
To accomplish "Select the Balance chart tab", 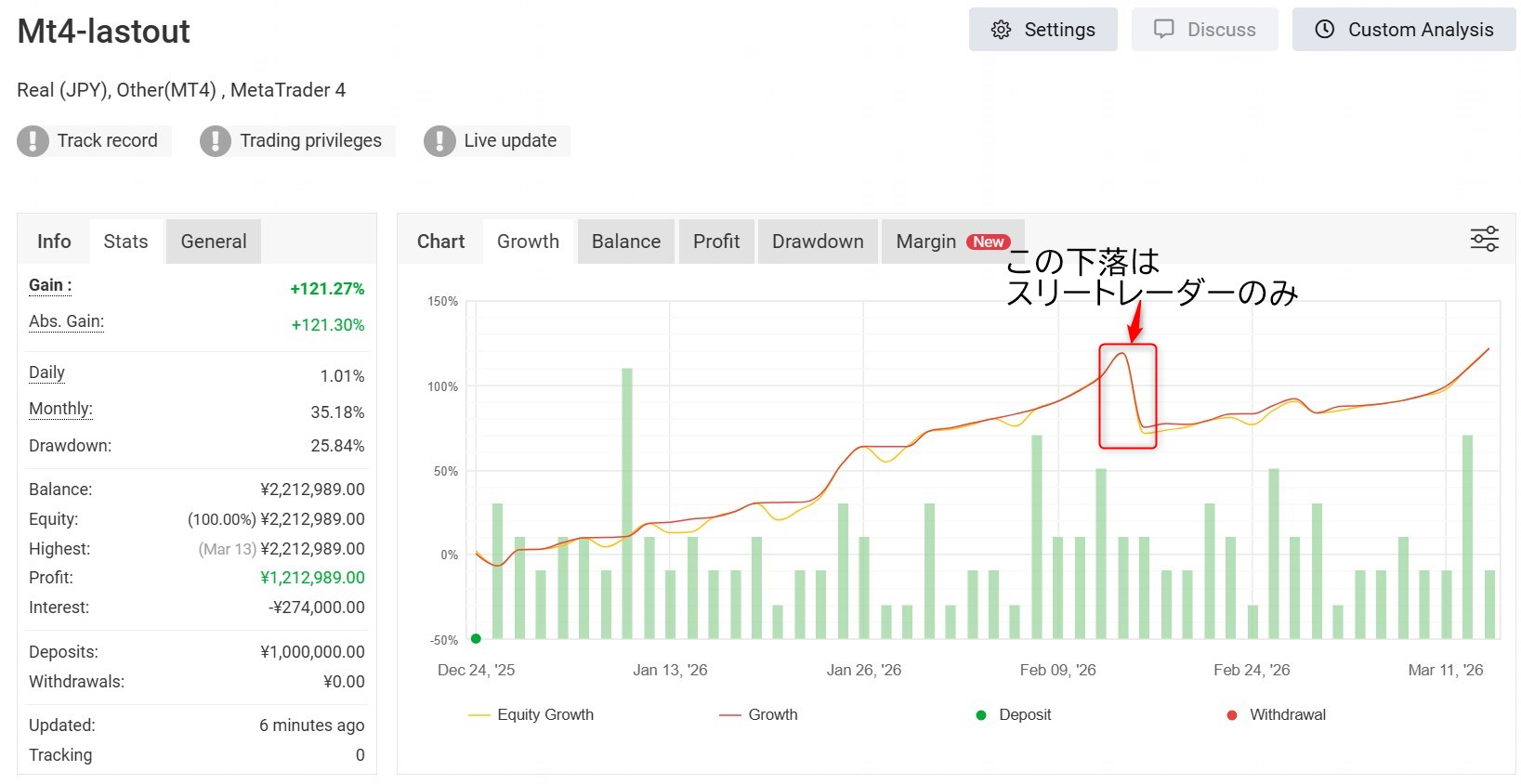I will pos(625,242).
